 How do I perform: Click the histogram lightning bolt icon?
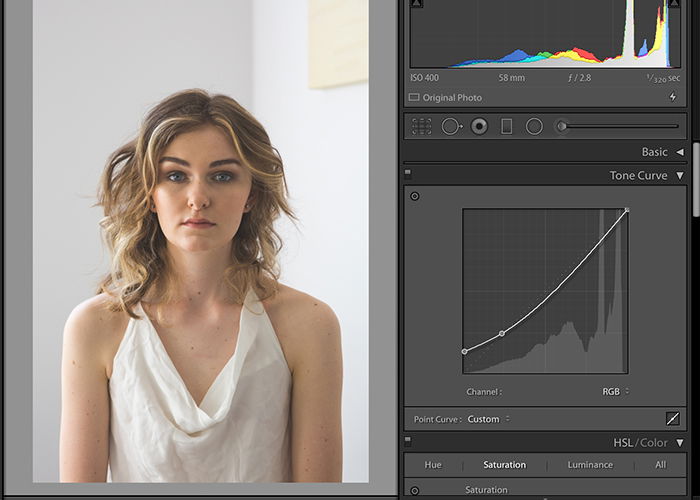point(672,97)
